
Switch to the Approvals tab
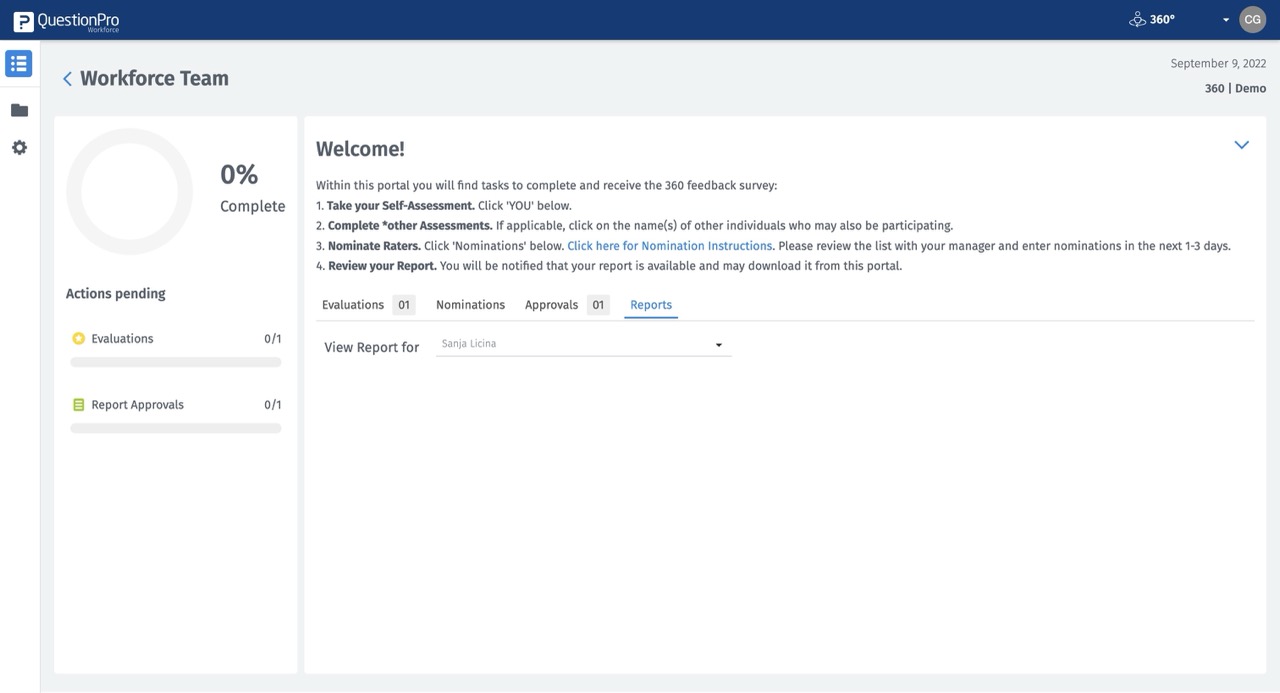tap(550, 304)
